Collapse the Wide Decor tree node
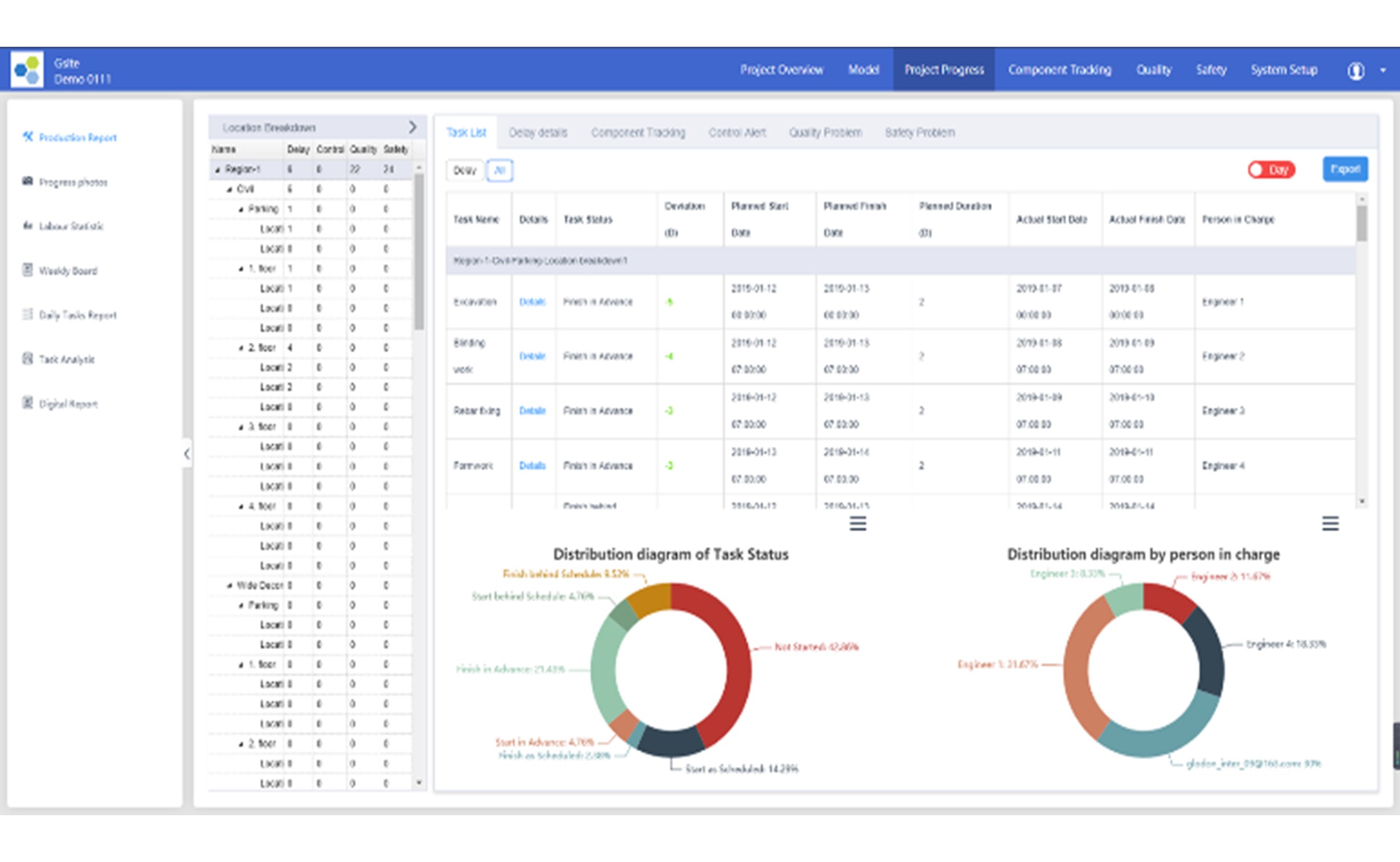This screenshot has height=862, width=1400. [x=229, y=585]
